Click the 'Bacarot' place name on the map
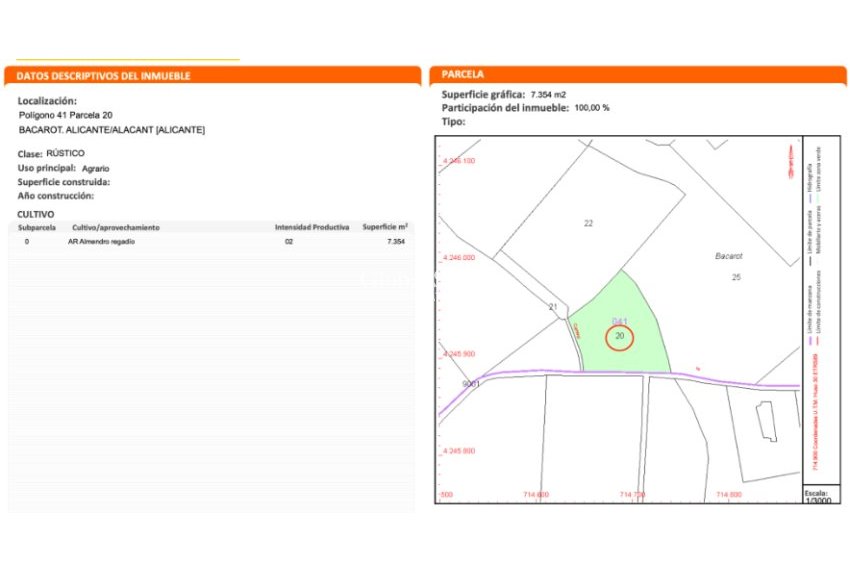This screenshot has height=572, width=850. point(728,256)
